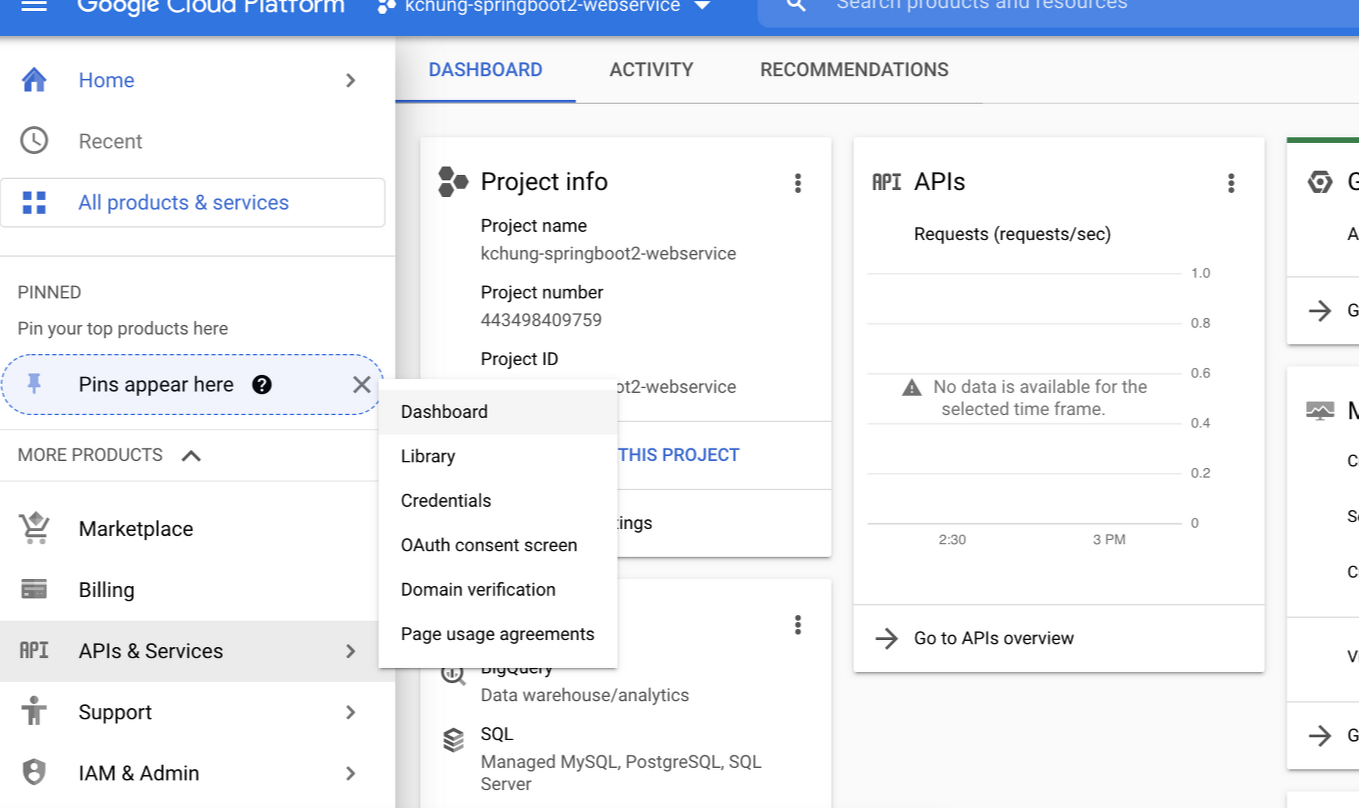1359x808 pixels.
Task: Click the search magnifier icon
Action: pyautogui.click(x=796, y=6)
